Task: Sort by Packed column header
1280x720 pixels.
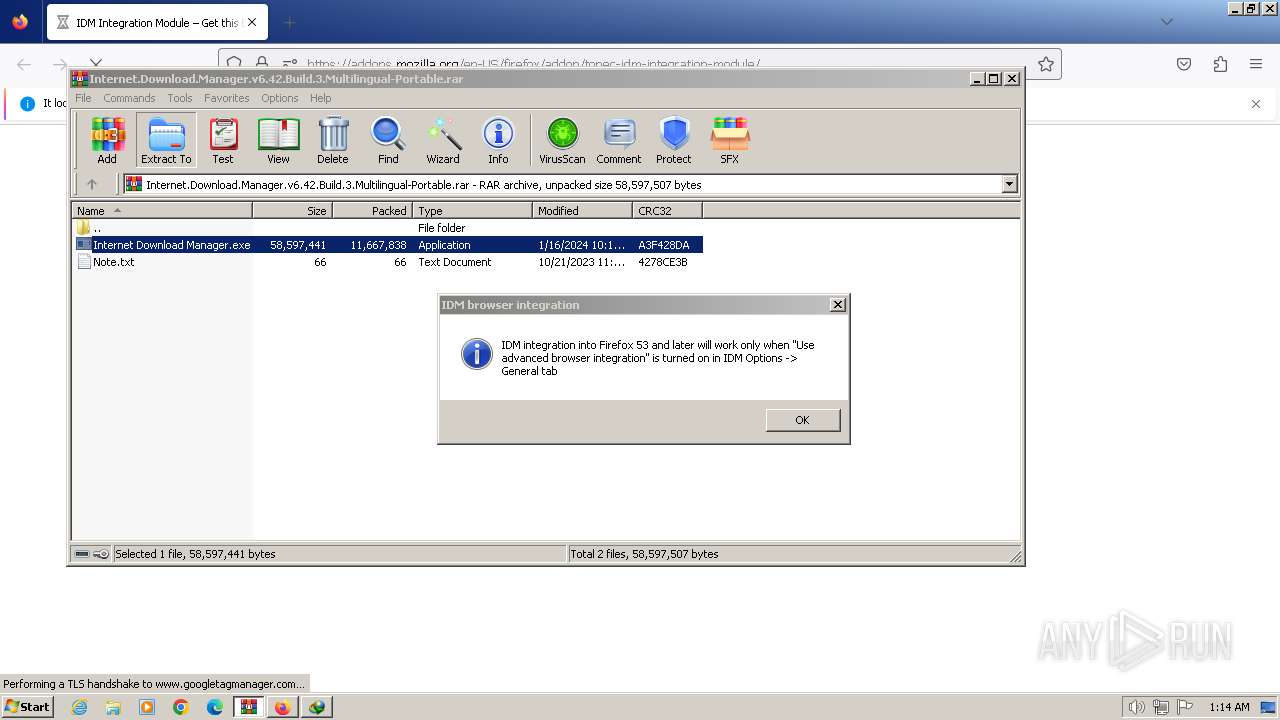Action: (372, 210)
